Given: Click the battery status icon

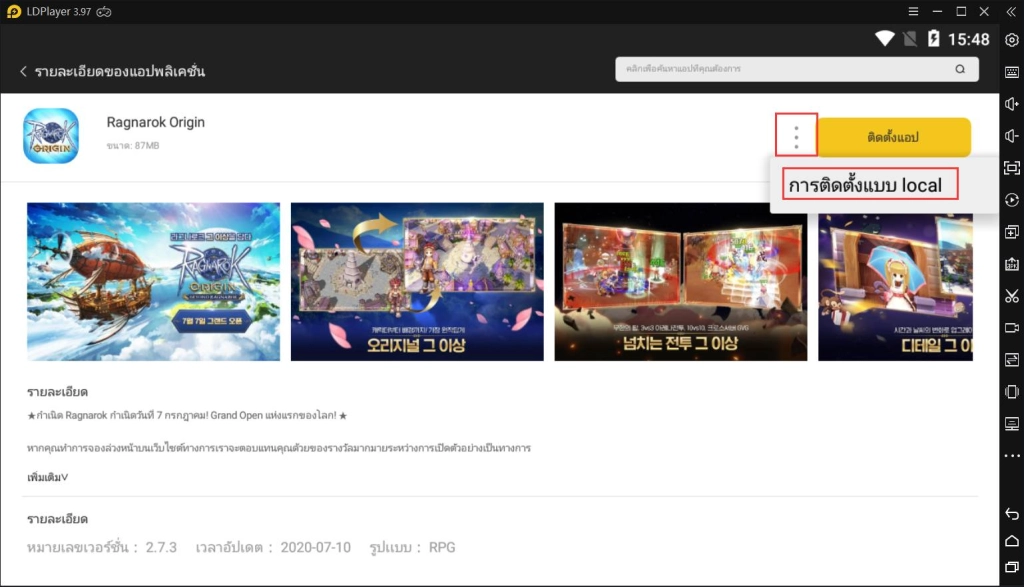Looking at the screenshot, I should (934, 39).
